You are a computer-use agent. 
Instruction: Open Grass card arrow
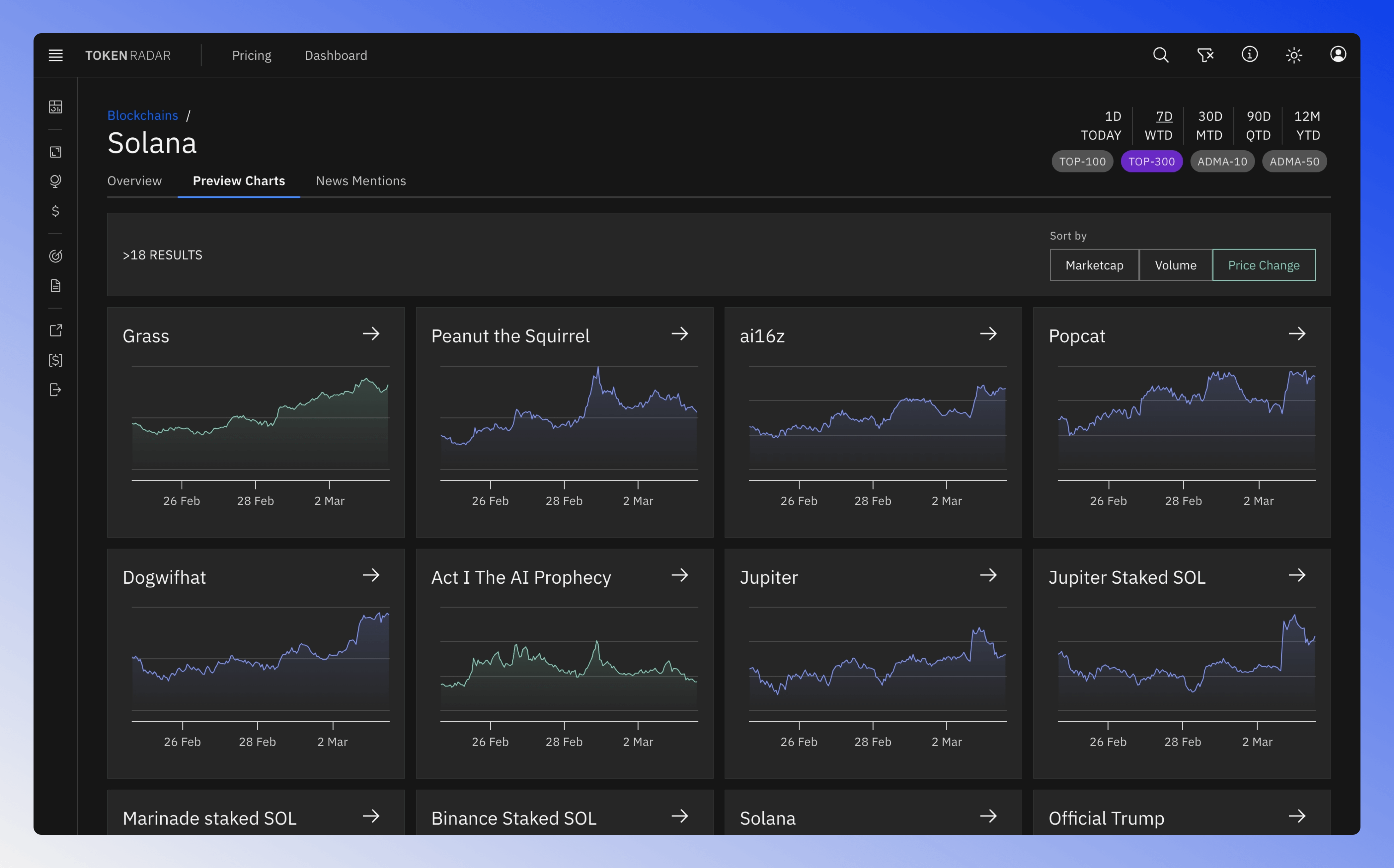371,334
